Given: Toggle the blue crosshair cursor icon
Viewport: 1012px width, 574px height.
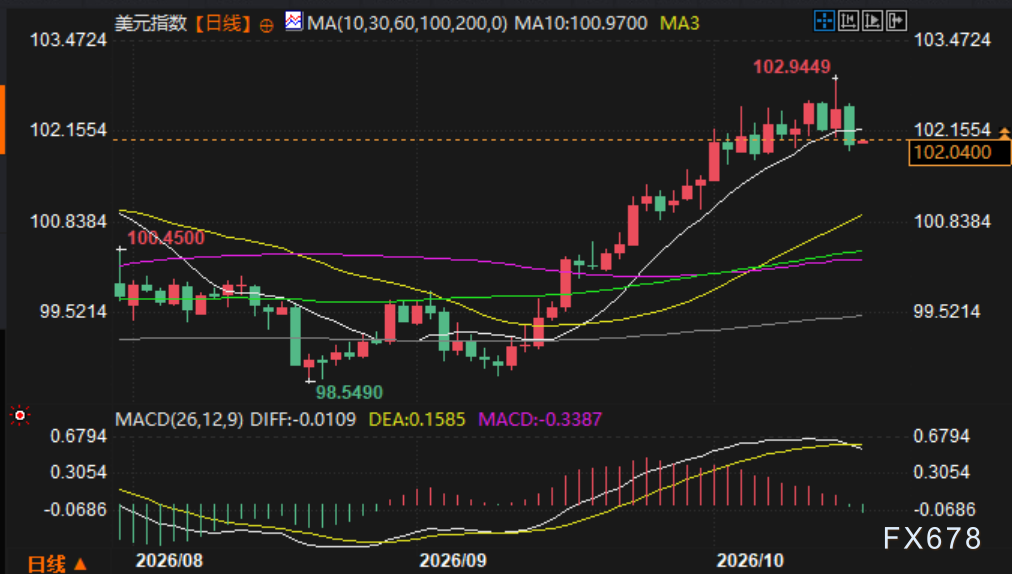Looking at the screenshot, I should coord(824,21).
